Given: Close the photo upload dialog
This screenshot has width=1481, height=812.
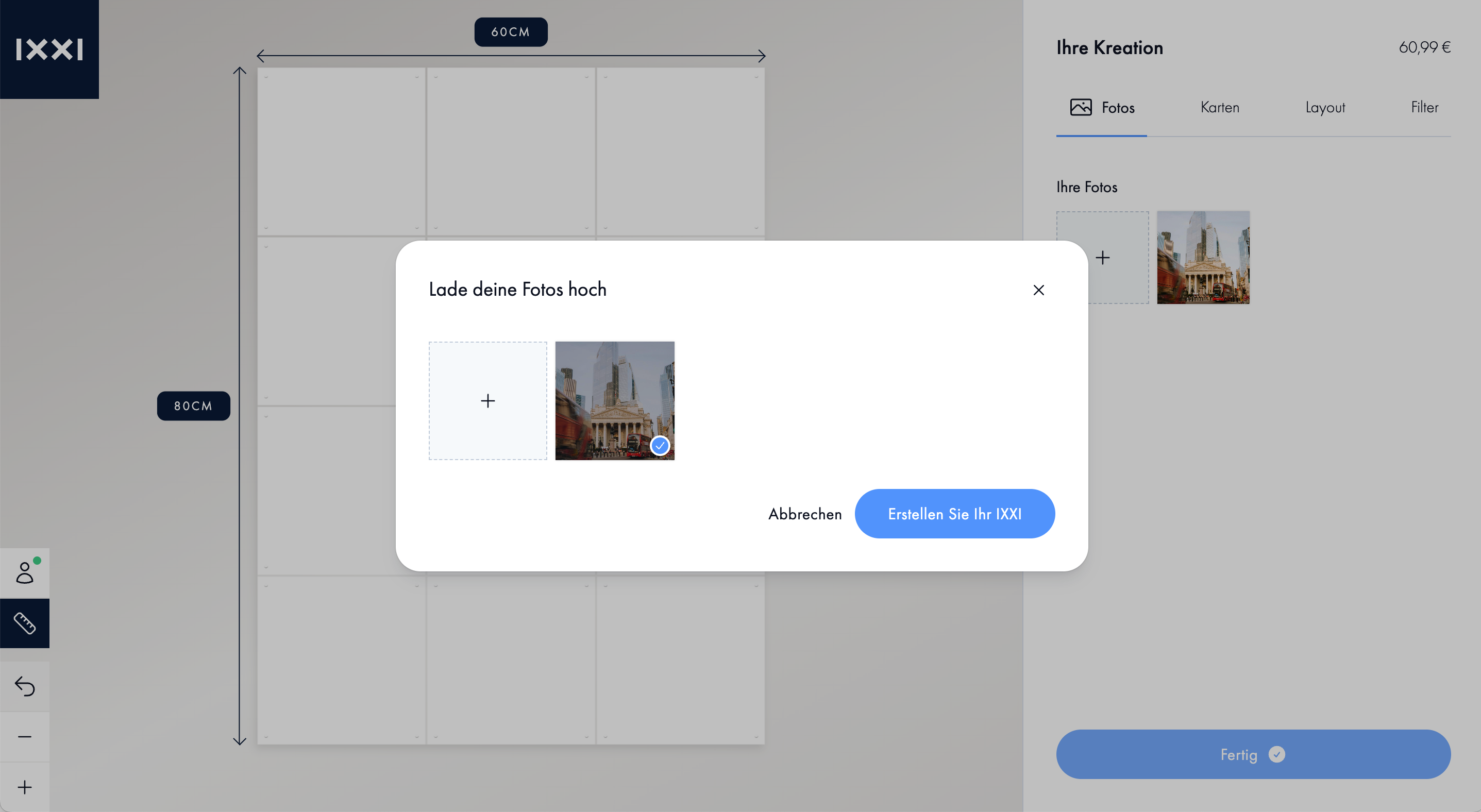Looking at the screenshot, I should pos(1038,290).
